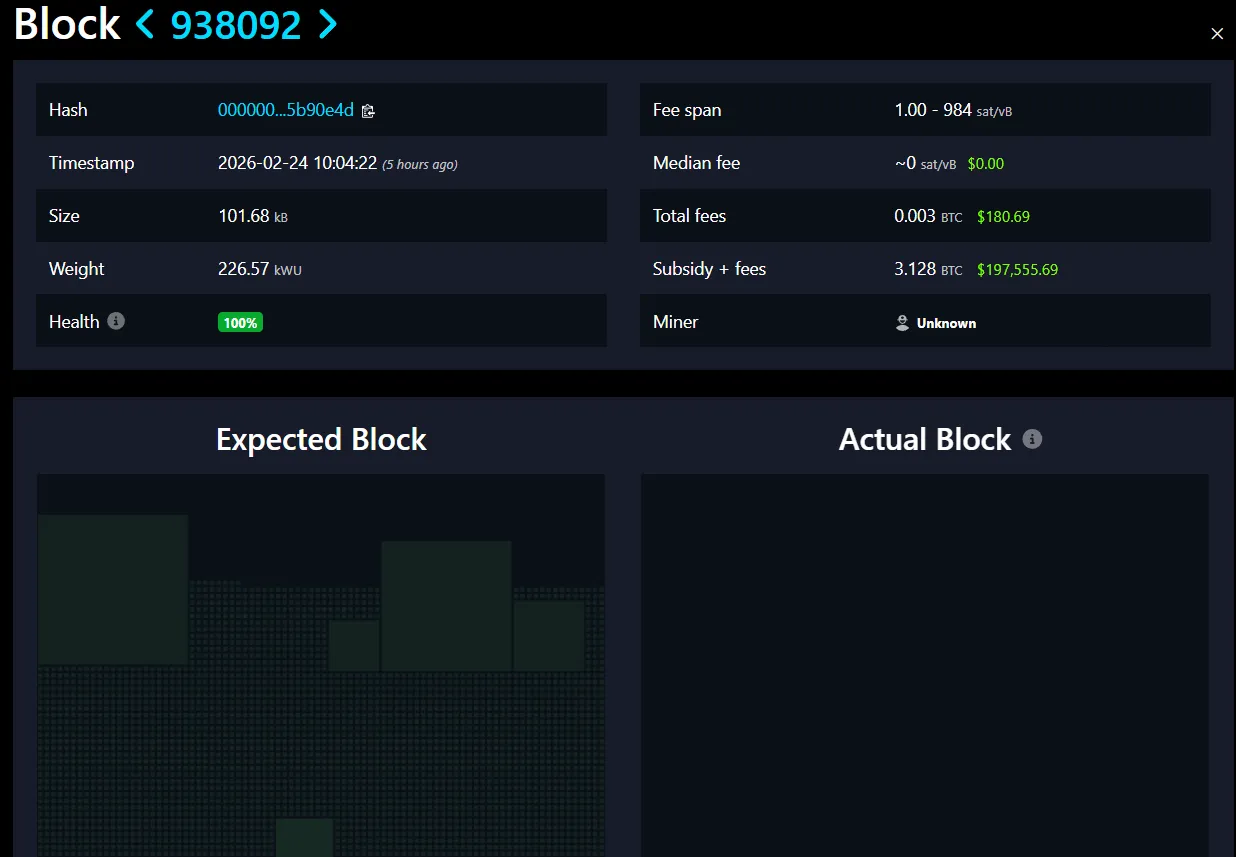Click the small transaction block at the visualization bottom
The image size is (1236, 857).
pos(304,838)
